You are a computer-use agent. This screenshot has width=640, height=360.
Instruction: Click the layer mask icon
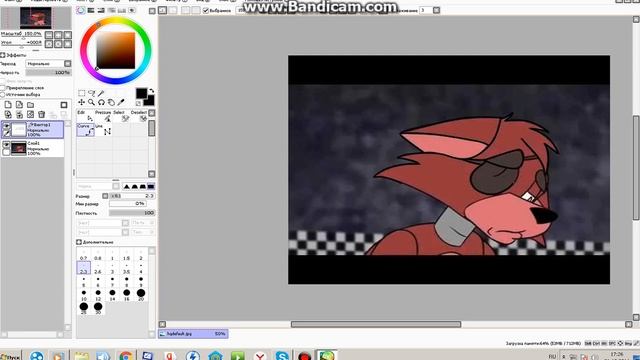64,105
